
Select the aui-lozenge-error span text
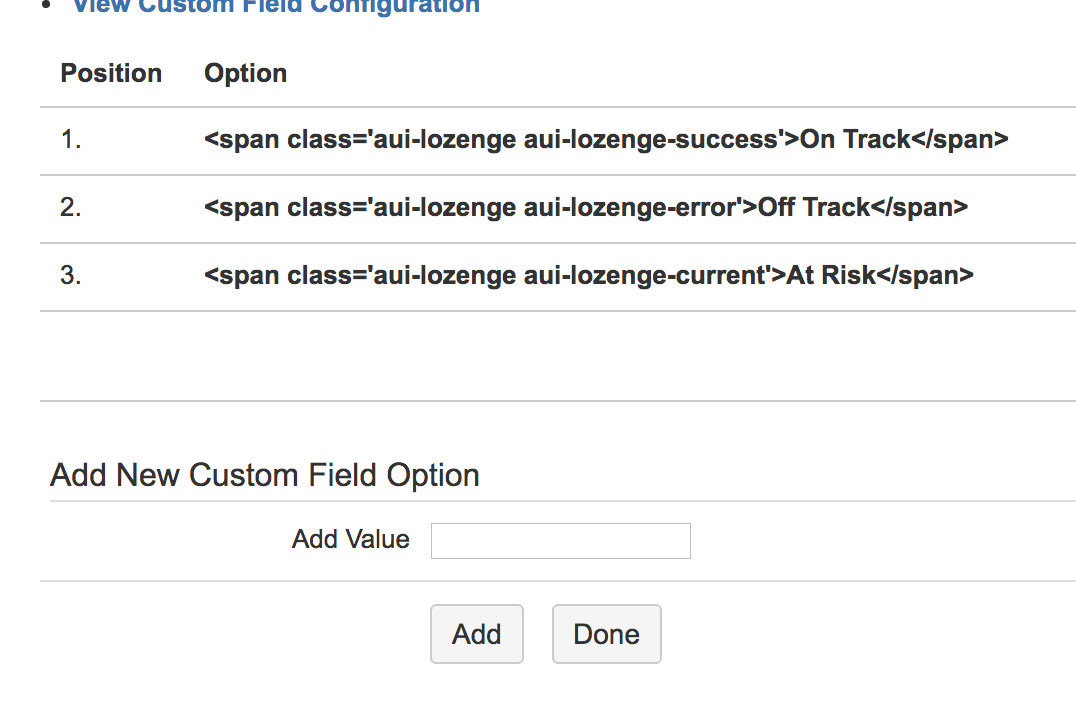coord(583,207)
